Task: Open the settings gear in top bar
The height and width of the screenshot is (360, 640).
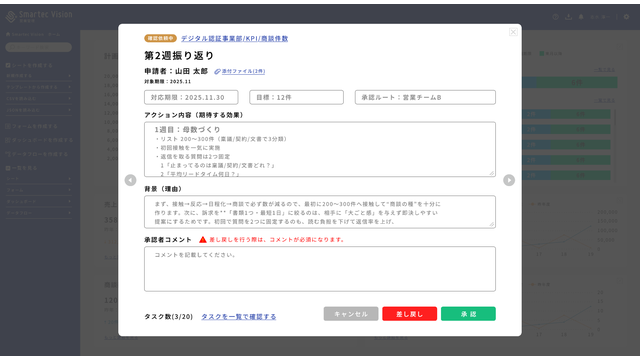Action: click(x=626, y=17)
